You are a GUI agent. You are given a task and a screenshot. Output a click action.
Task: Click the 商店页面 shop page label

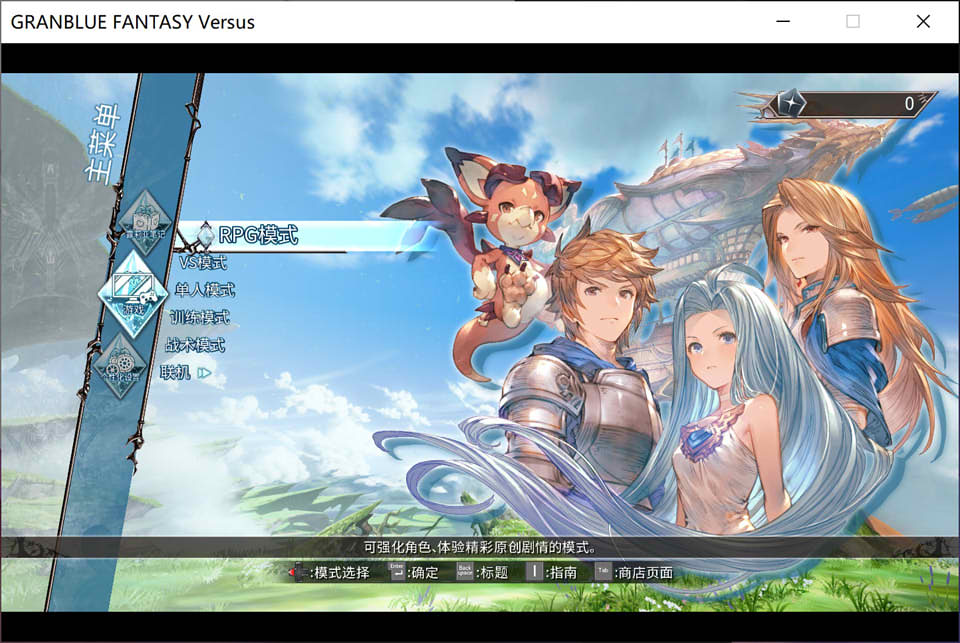(645, 573)
